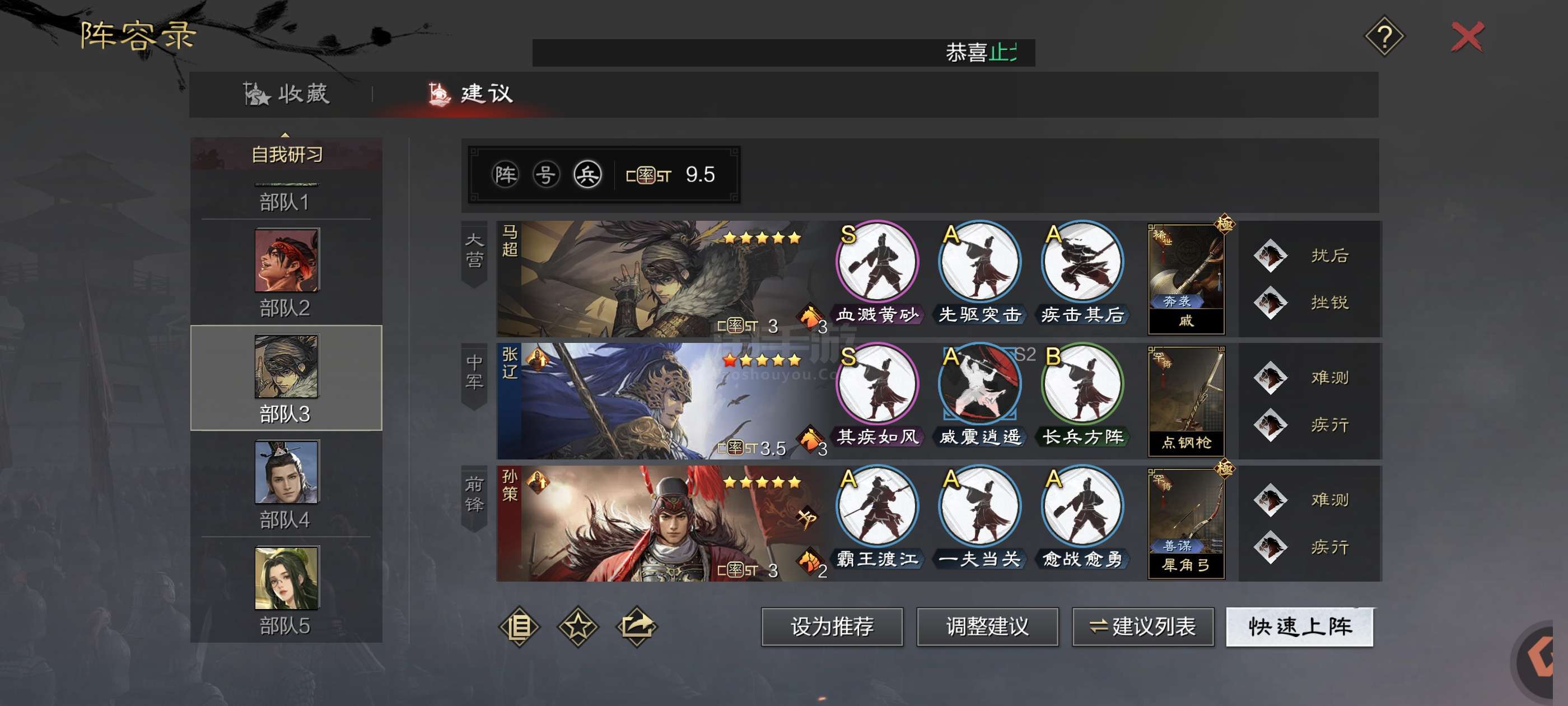Select the 长兵方阵 skill icon
This screenshot has width=1568, height=706.
pyautogui.click(x=1082, y=385)
